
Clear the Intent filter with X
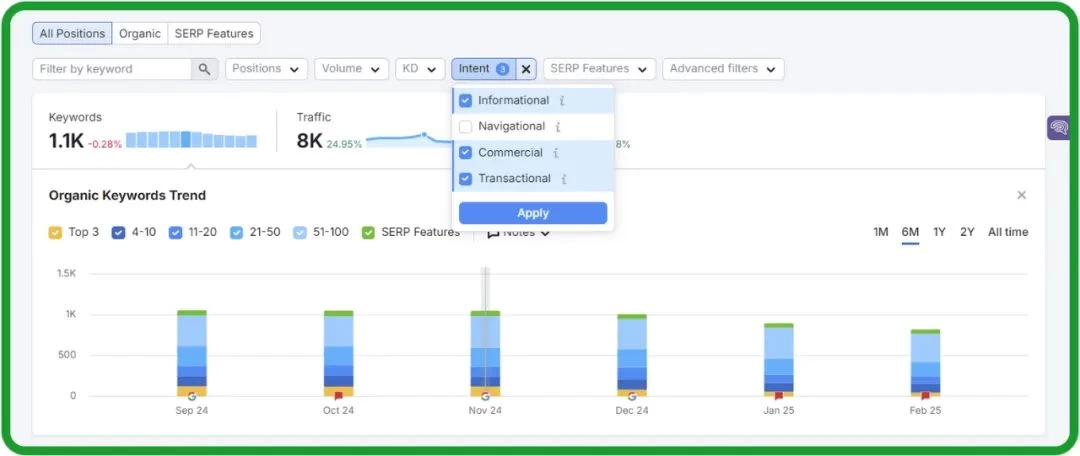[x=526, y=69]
